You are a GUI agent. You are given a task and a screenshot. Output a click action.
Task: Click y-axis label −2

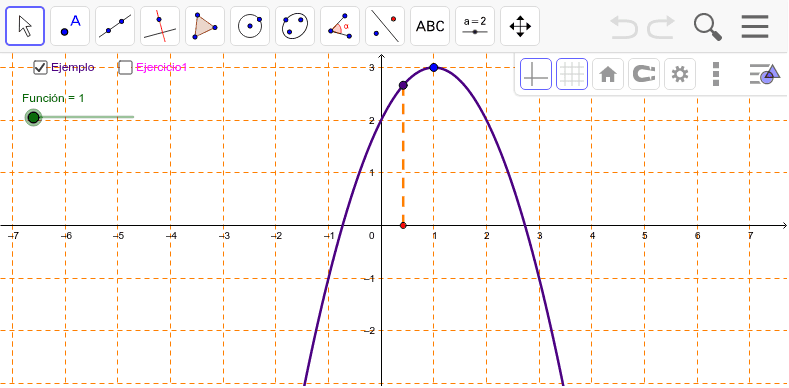click(370, 331)
